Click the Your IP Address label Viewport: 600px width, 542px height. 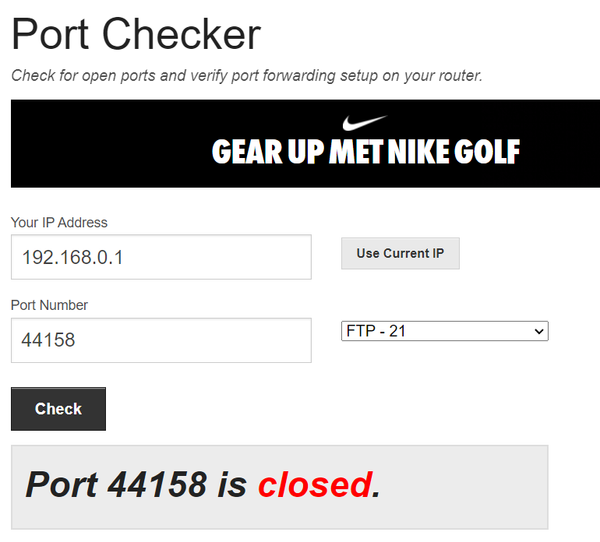point(59,222)
